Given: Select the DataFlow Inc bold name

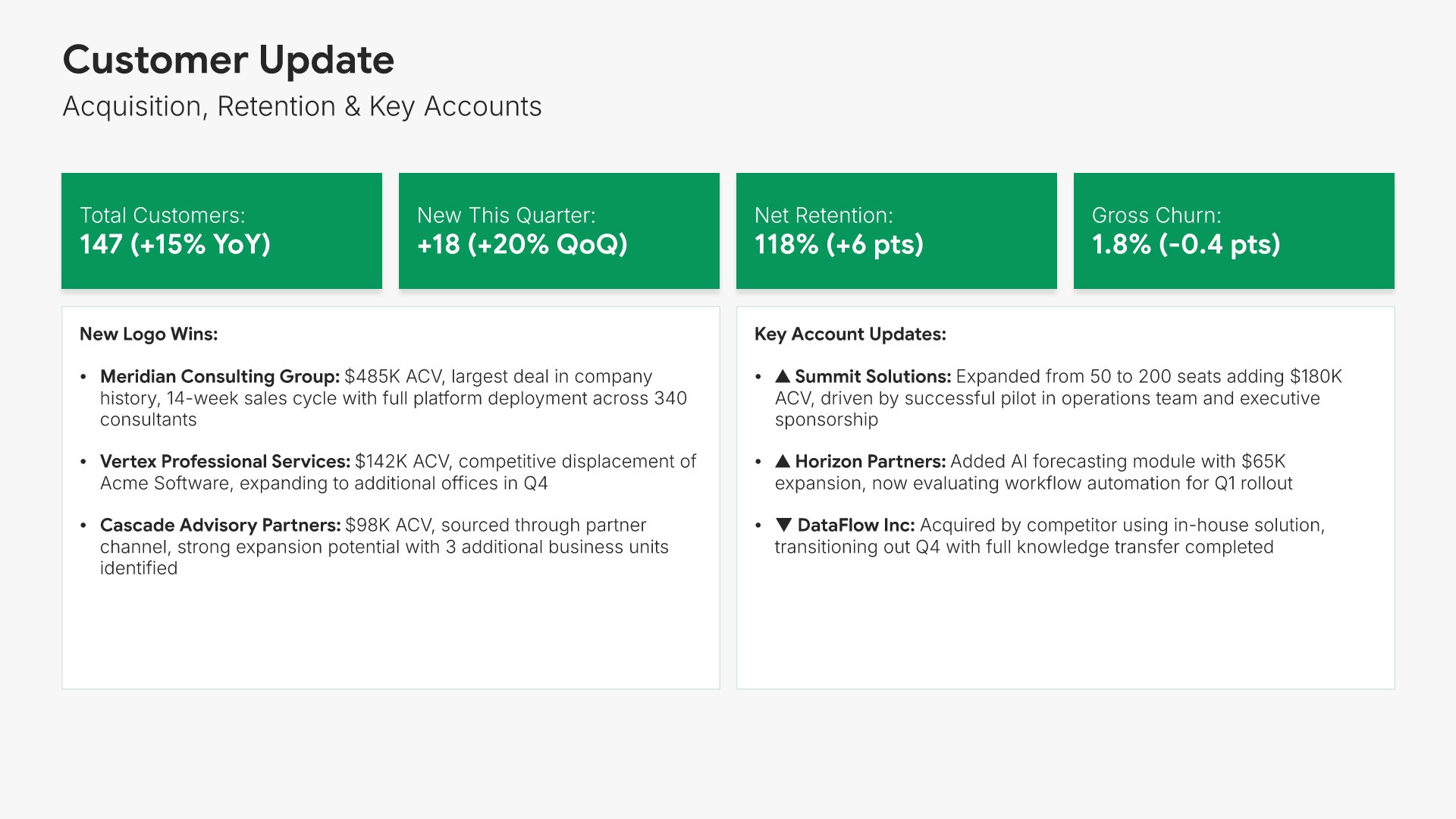Looking at the screenshot, I should 856,526.
